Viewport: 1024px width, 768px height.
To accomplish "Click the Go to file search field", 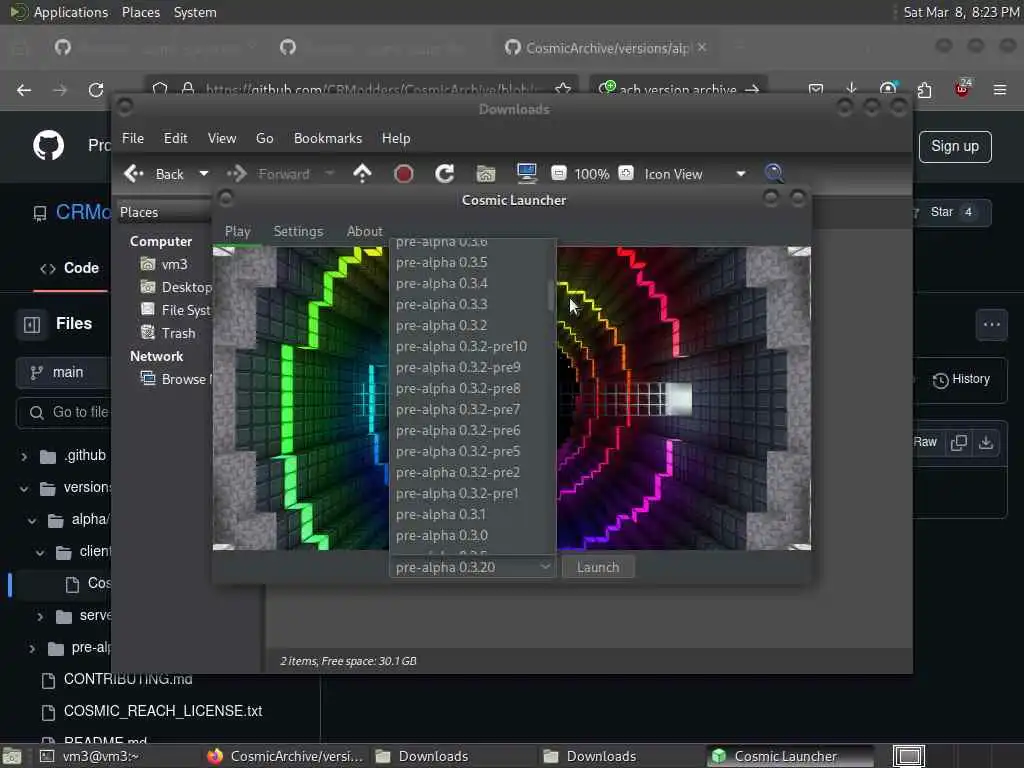I will 64,413.
